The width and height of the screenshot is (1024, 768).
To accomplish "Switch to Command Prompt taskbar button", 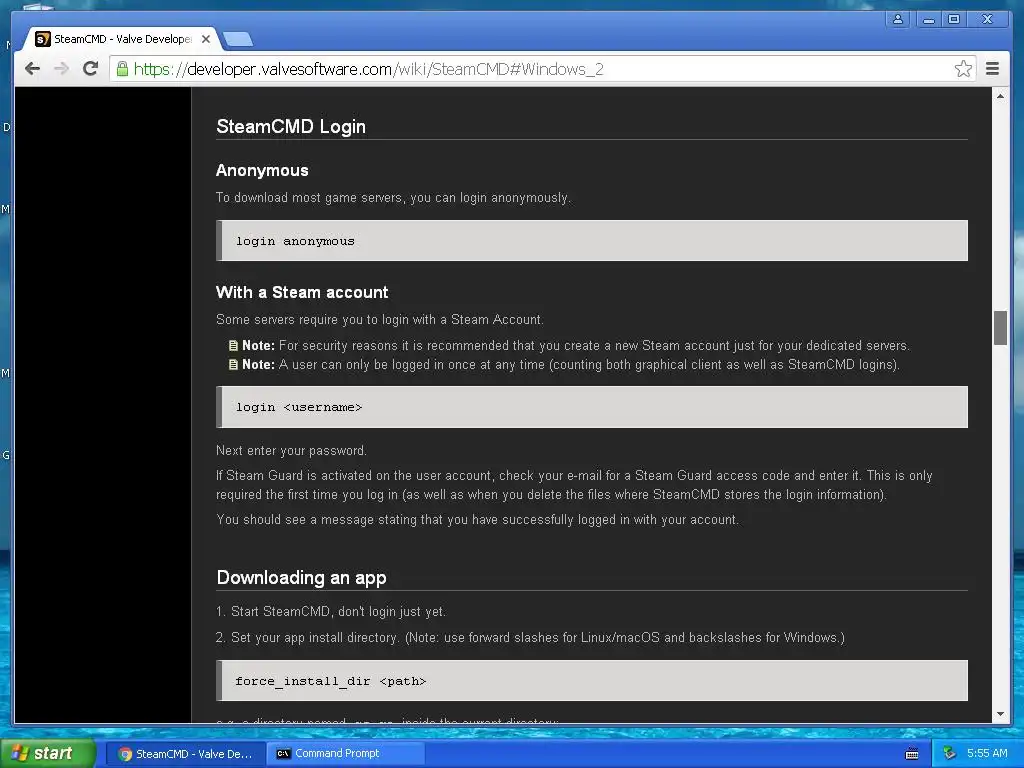I will click(346, 754).
